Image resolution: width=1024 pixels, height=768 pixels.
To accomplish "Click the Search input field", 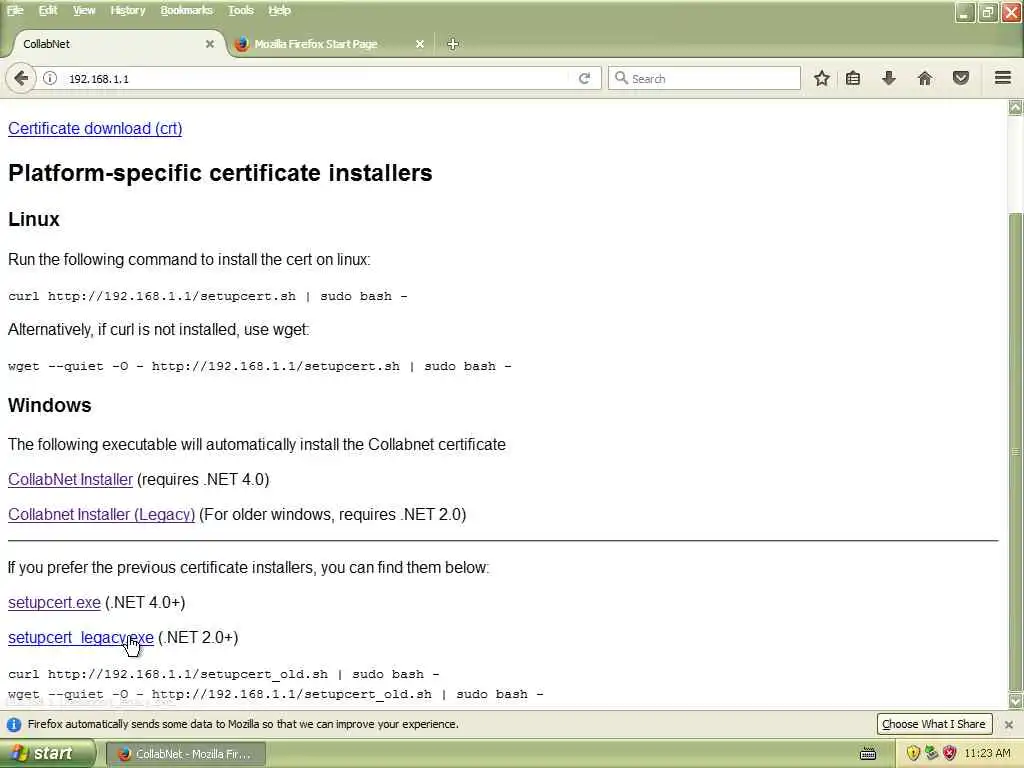I will tap(704, 78).
